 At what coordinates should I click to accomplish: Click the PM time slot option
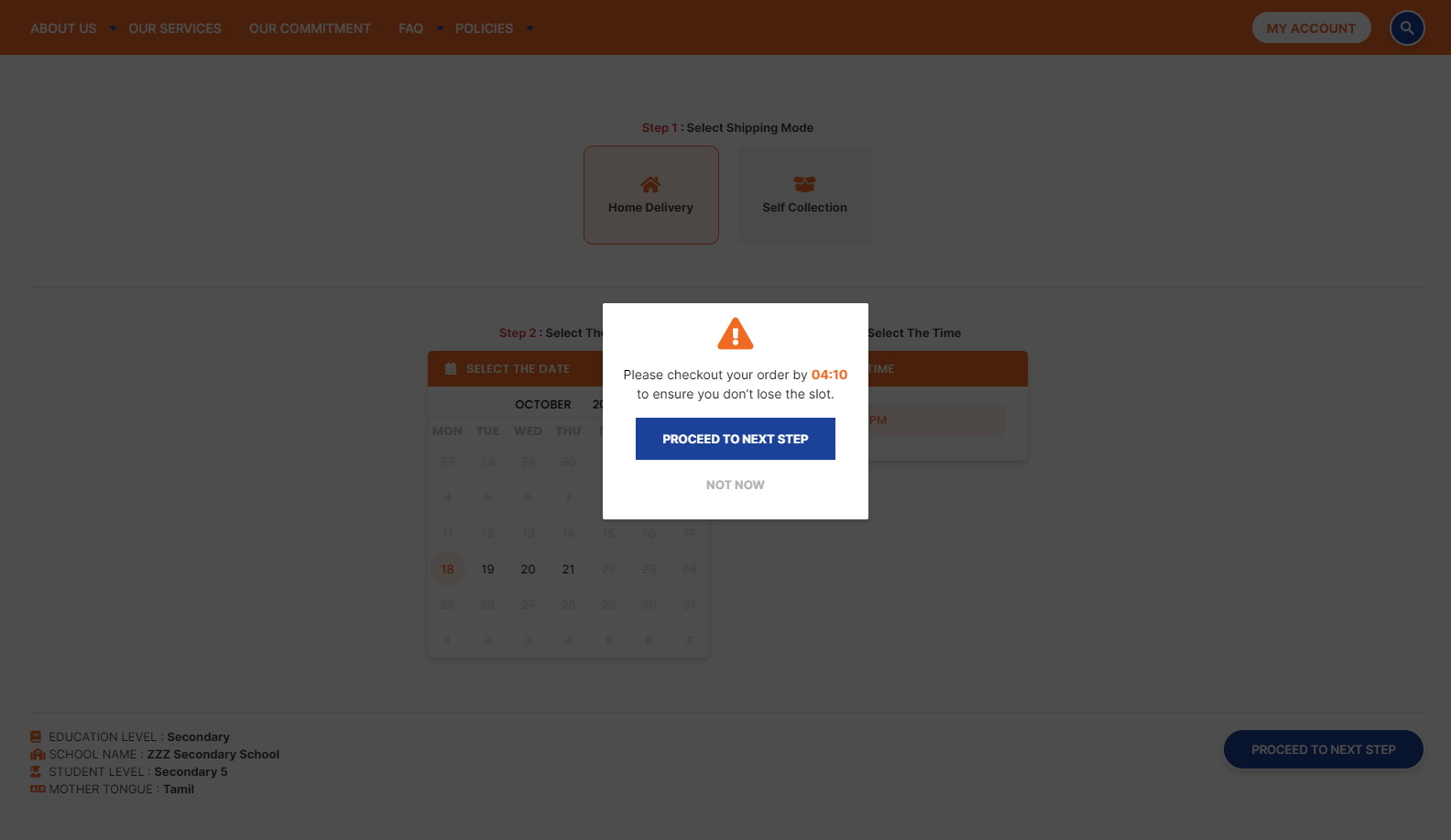pos(934,420)
